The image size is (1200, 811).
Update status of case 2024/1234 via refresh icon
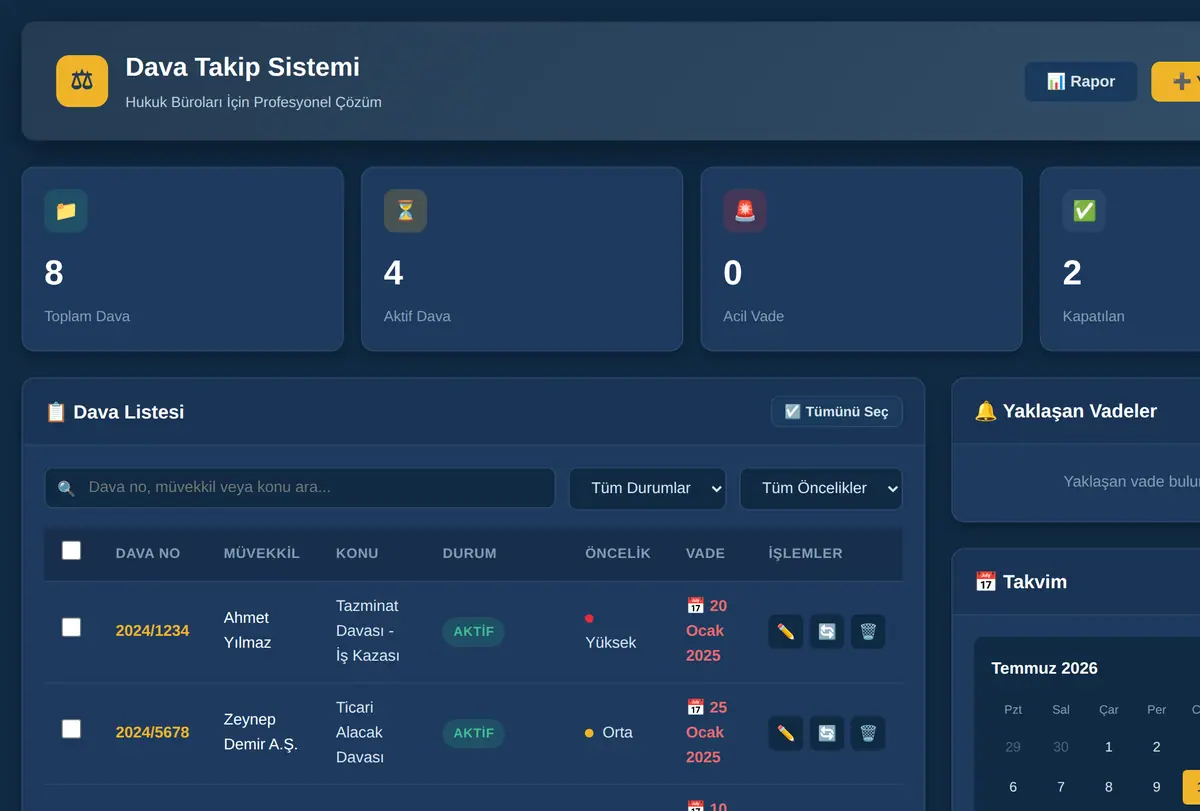(x=827, y=632)
